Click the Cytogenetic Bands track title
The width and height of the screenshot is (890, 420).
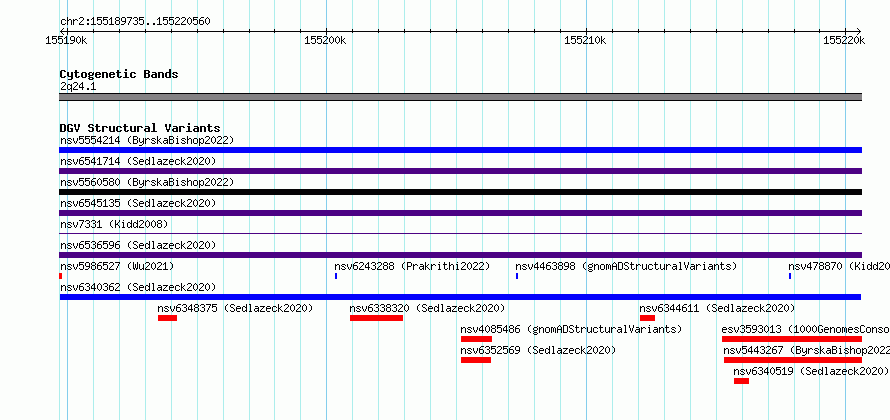click(x=119, y=74)
